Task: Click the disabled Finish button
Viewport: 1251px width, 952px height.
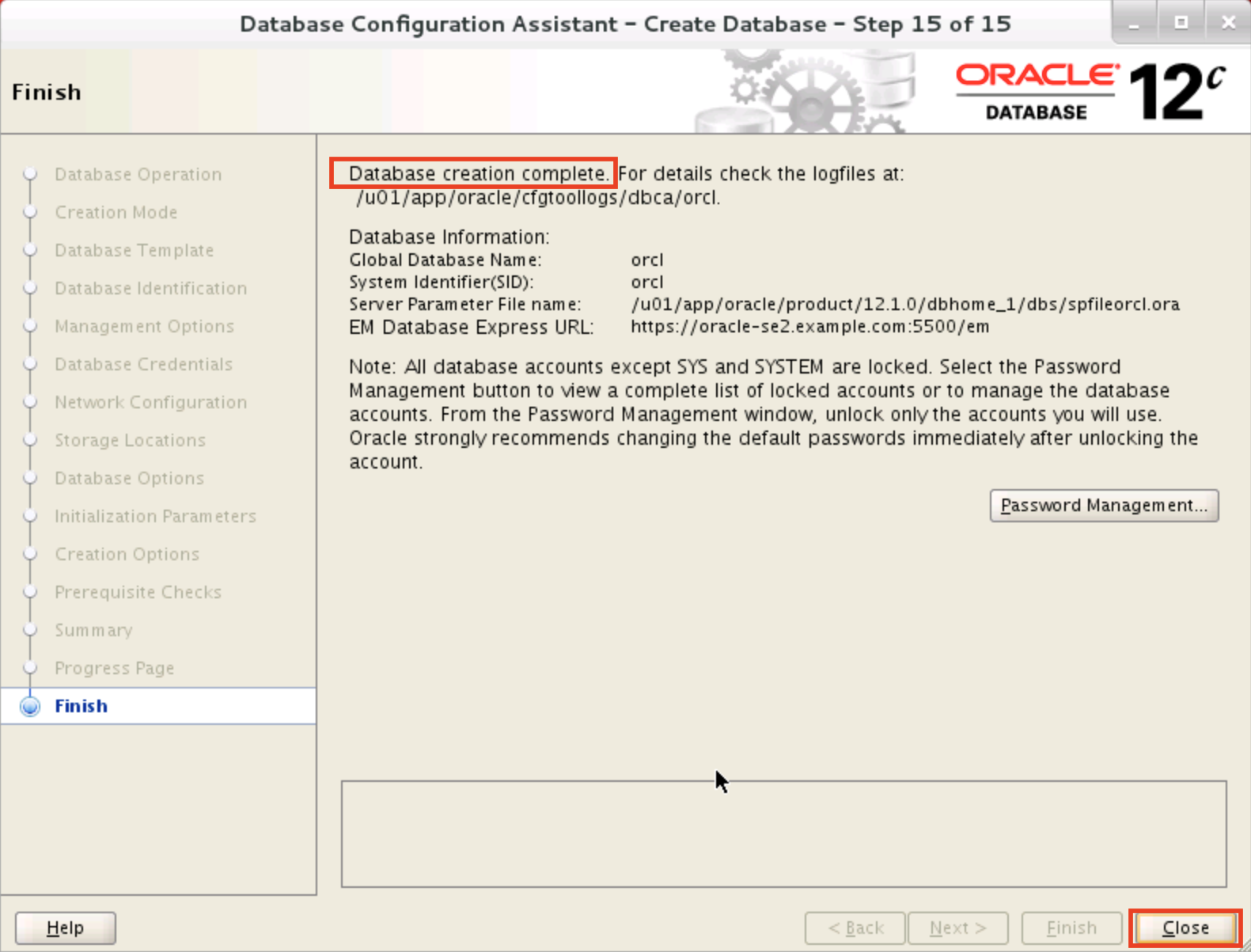Action: click(1071, 927)
